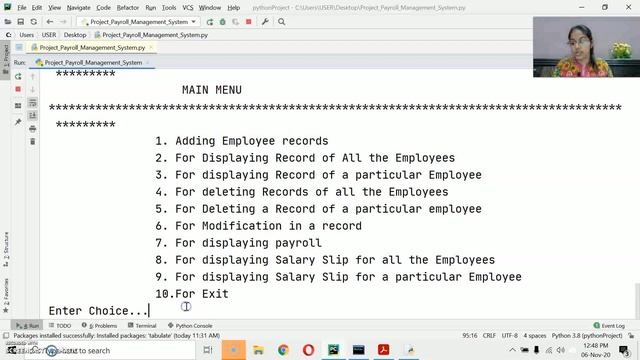Click the USER breadcrumb
This screenshot has width=640, height=360.
49,35
